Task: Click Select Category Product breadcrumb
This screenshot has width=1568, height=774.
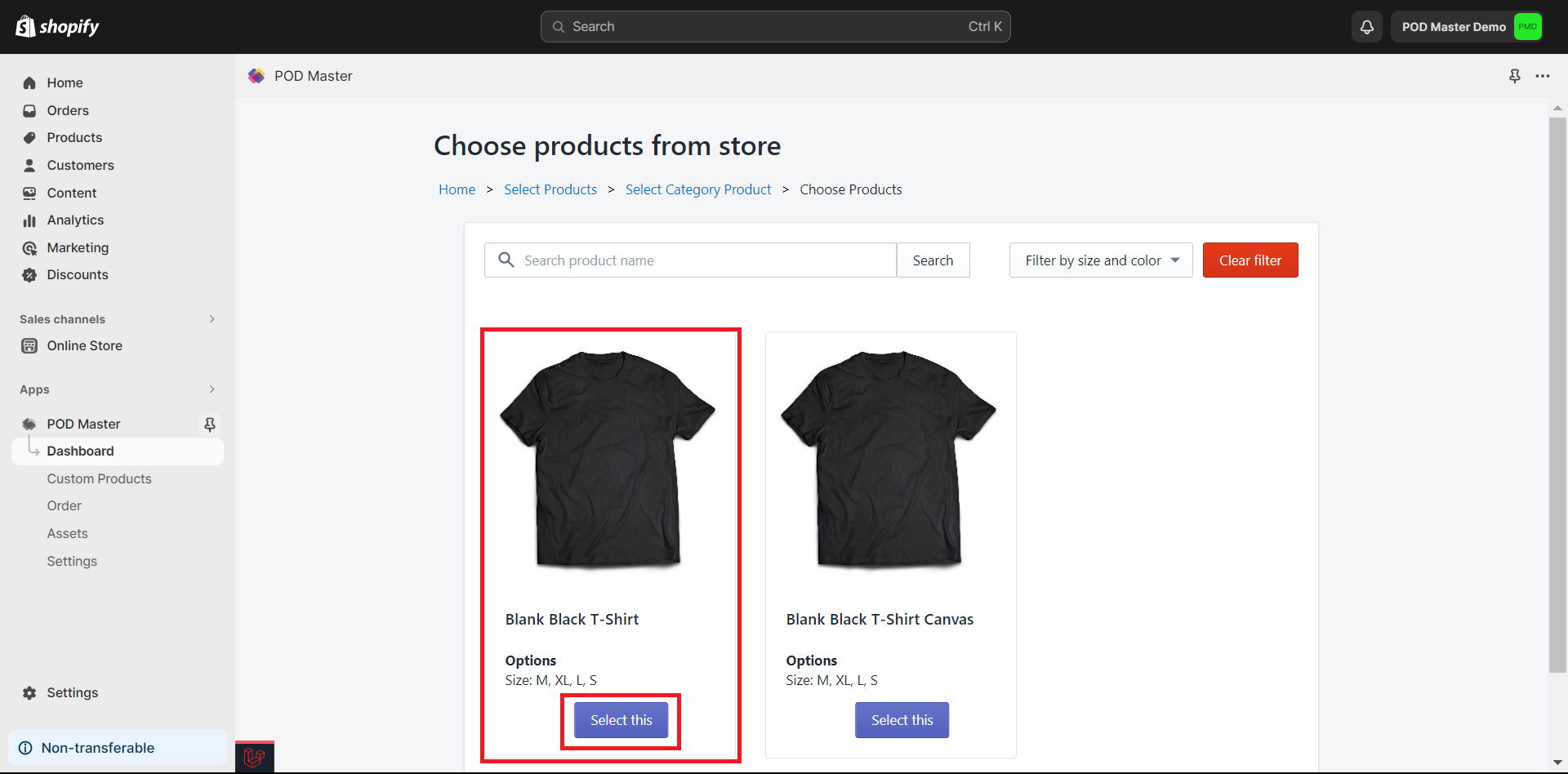Action: 698,189
